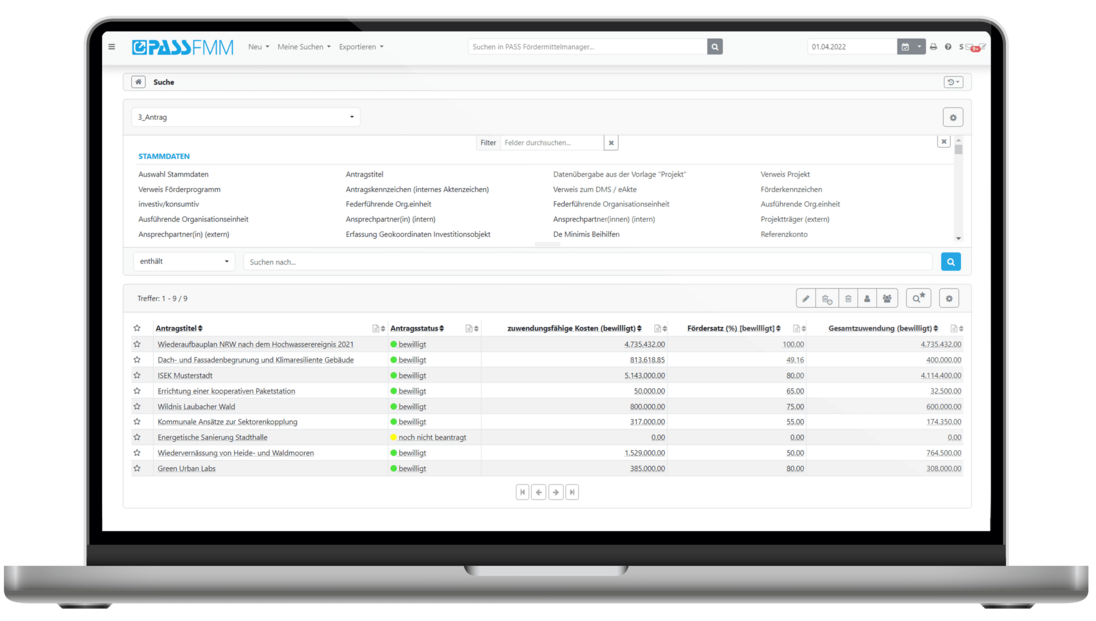Click the save search star-magnifier icon

[x=918, y=299]
